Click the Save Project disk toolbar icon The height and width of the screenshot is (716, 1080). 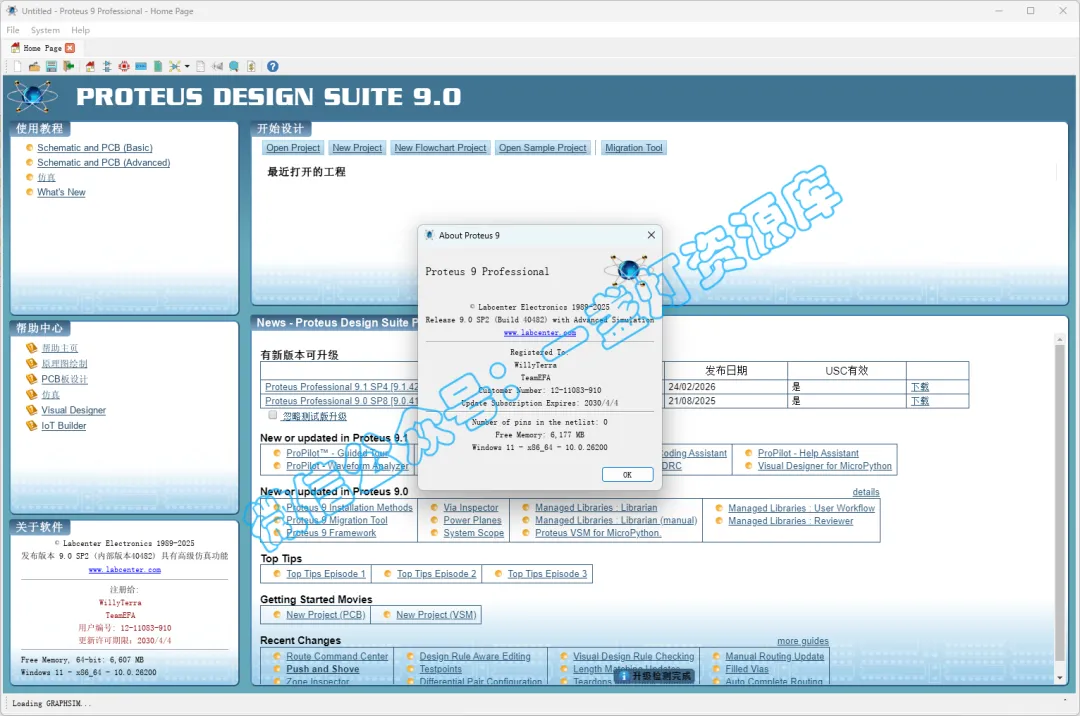52,67
